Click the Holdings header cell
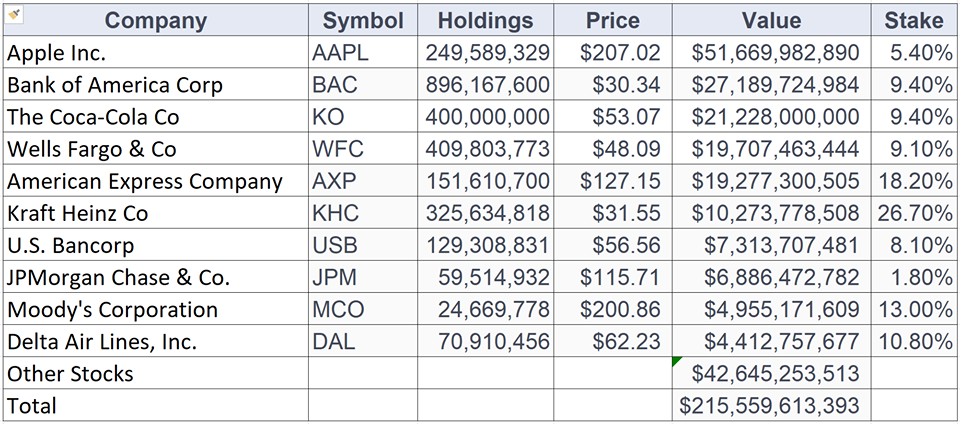 point(485,20)
